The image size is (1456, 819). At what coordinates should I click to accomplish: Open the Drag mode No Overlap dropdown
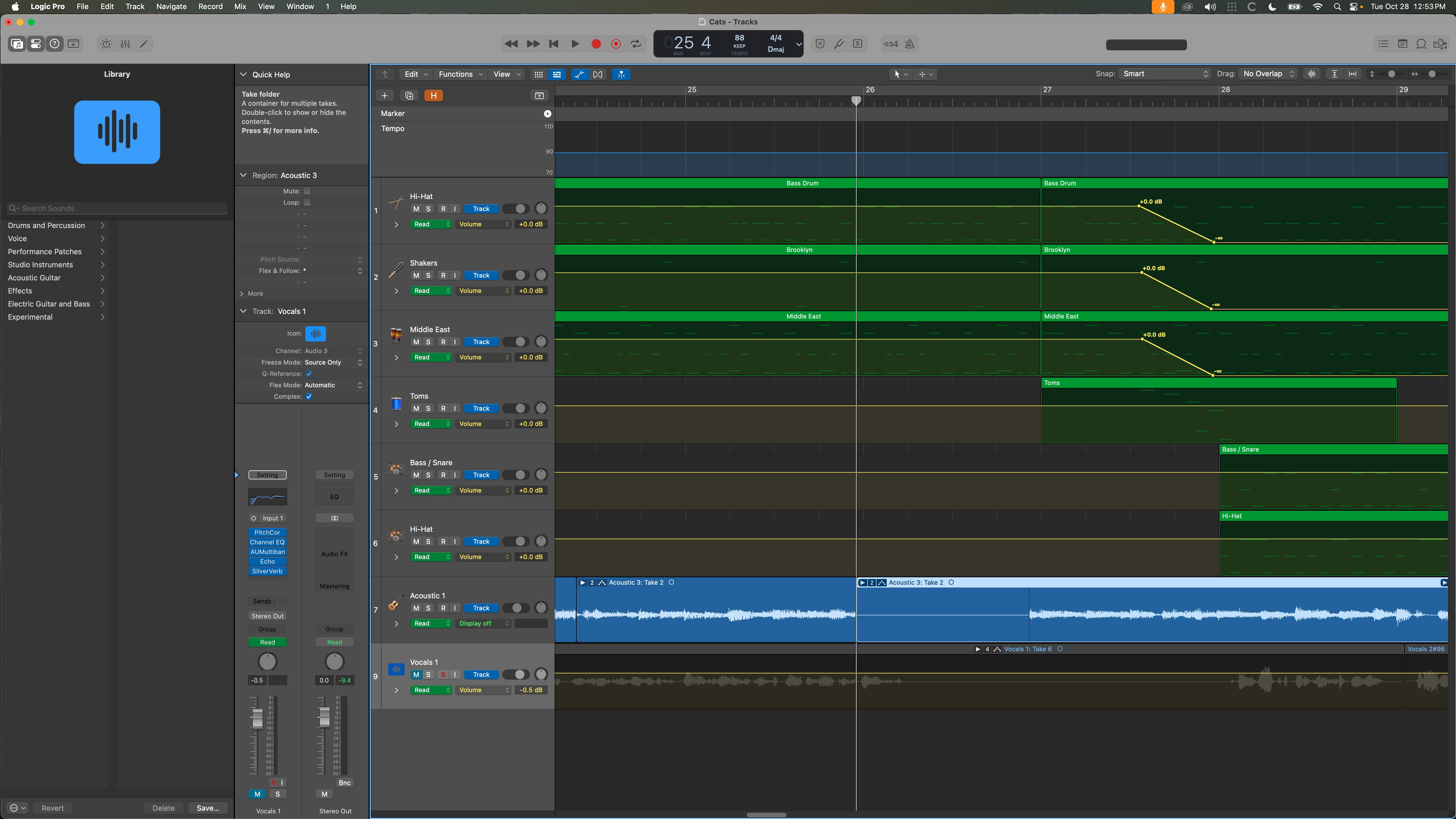[1268, 74]
